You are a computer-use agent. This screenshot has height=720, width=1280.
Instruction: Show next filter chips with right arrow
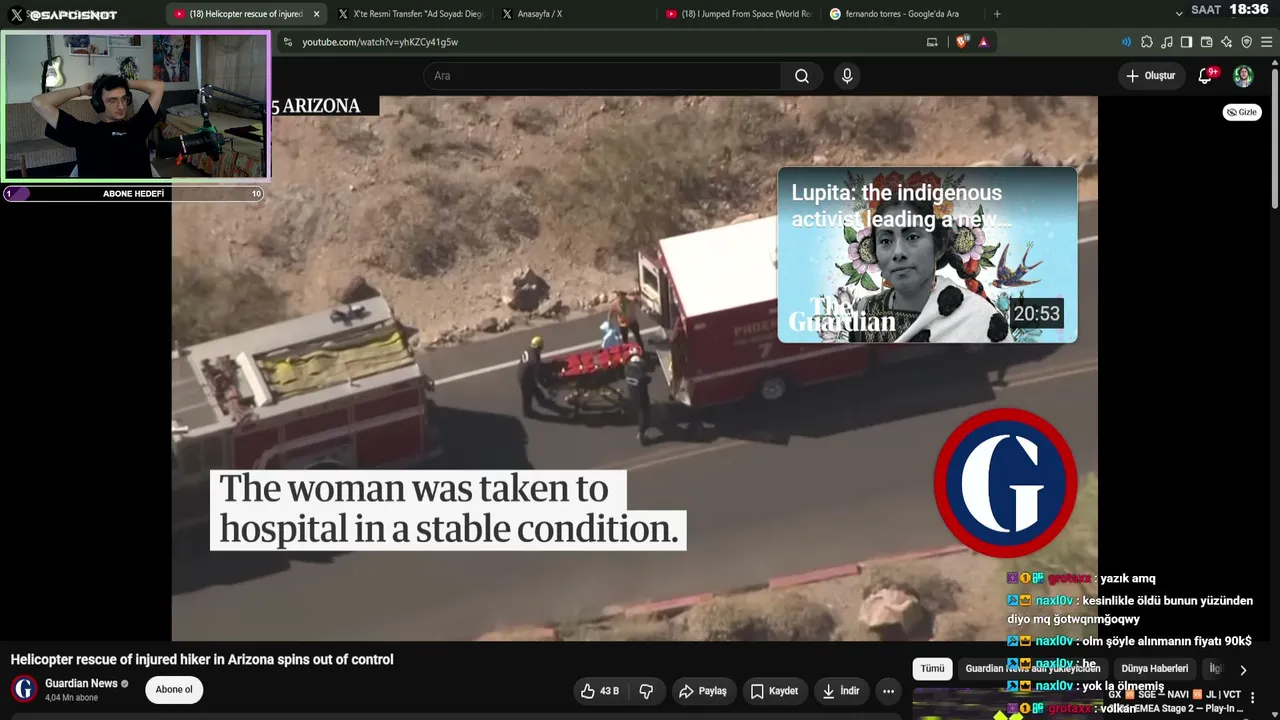coord(1243,670)
